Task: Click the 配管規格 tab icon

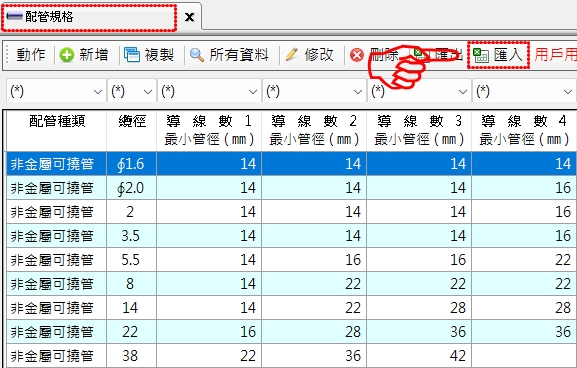Action: point(15,17)
